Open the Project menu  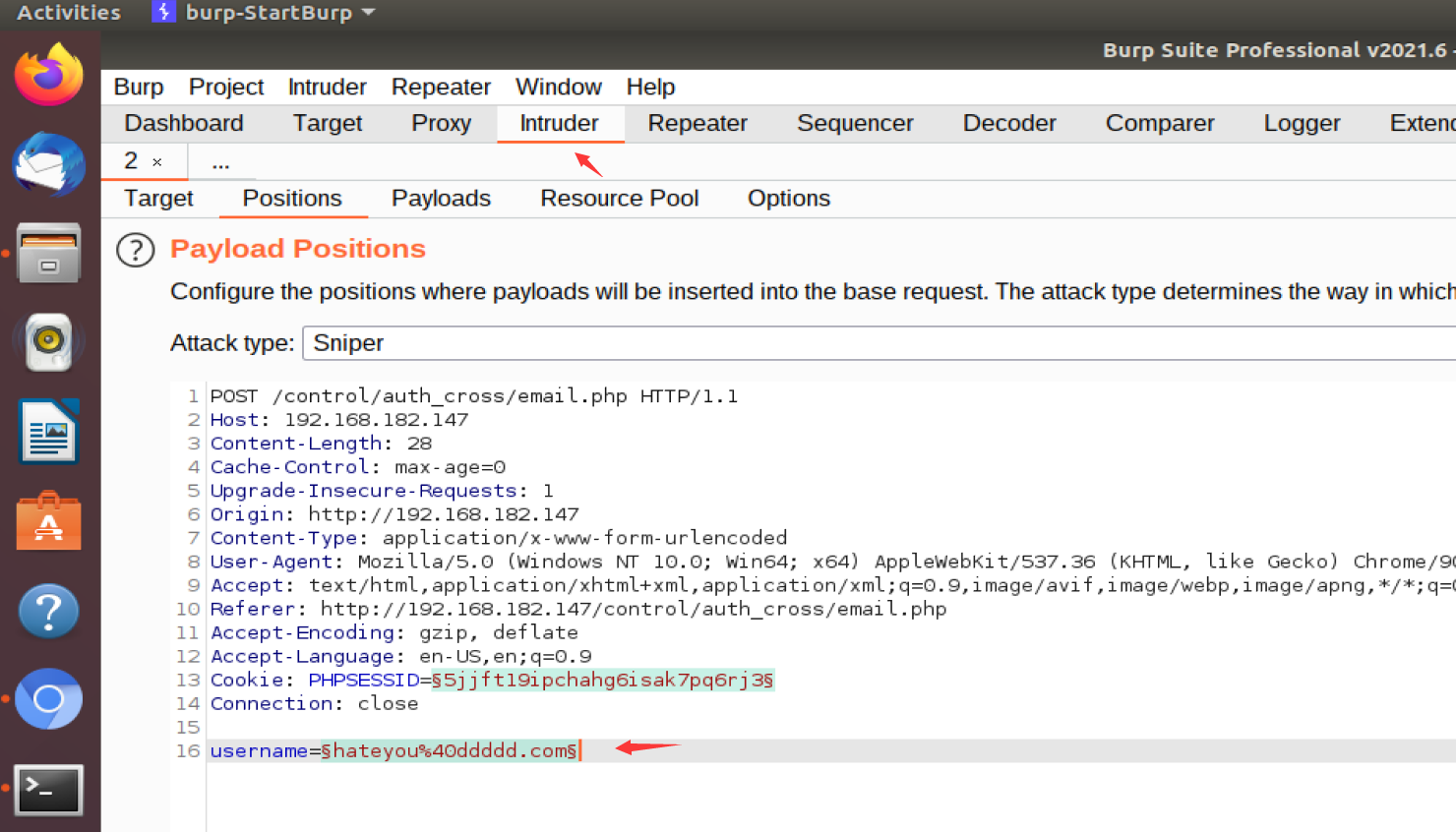(226, 87)
